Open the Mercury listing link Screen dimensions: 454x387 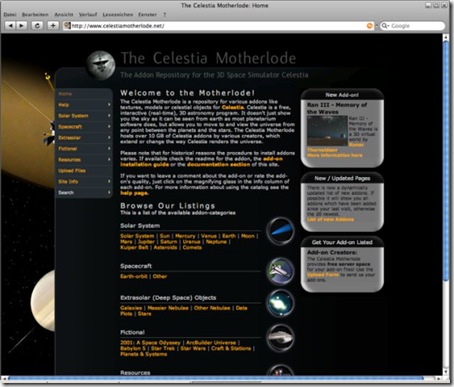point(185,236)
